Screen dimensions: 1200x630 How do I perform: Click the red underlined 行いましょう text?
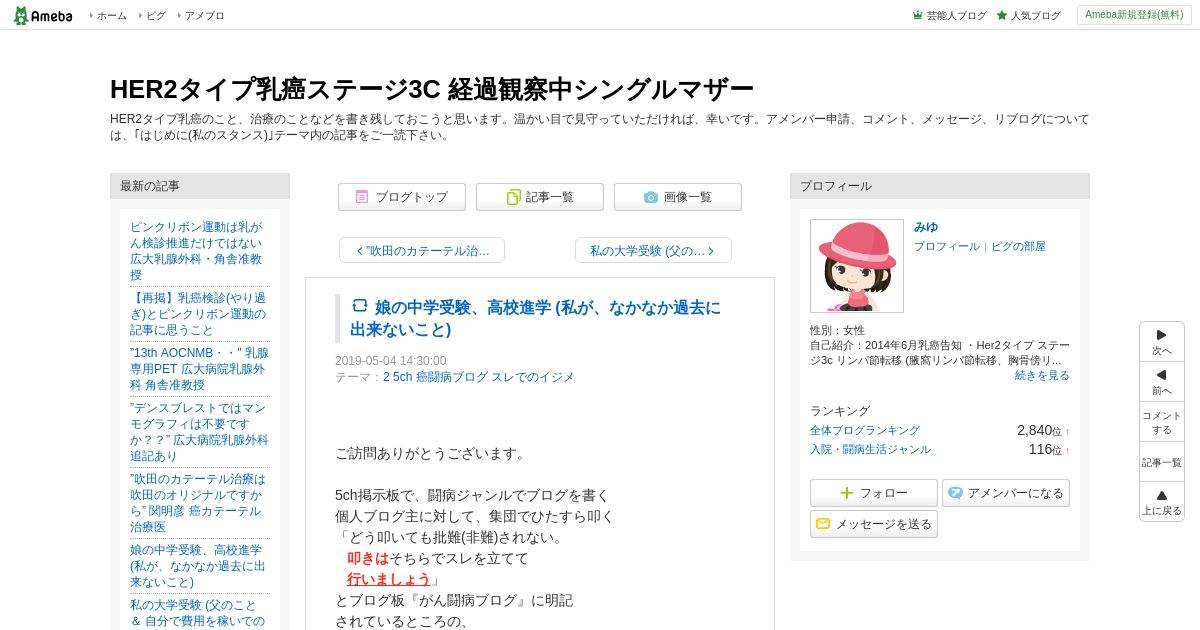coord(389,579)
